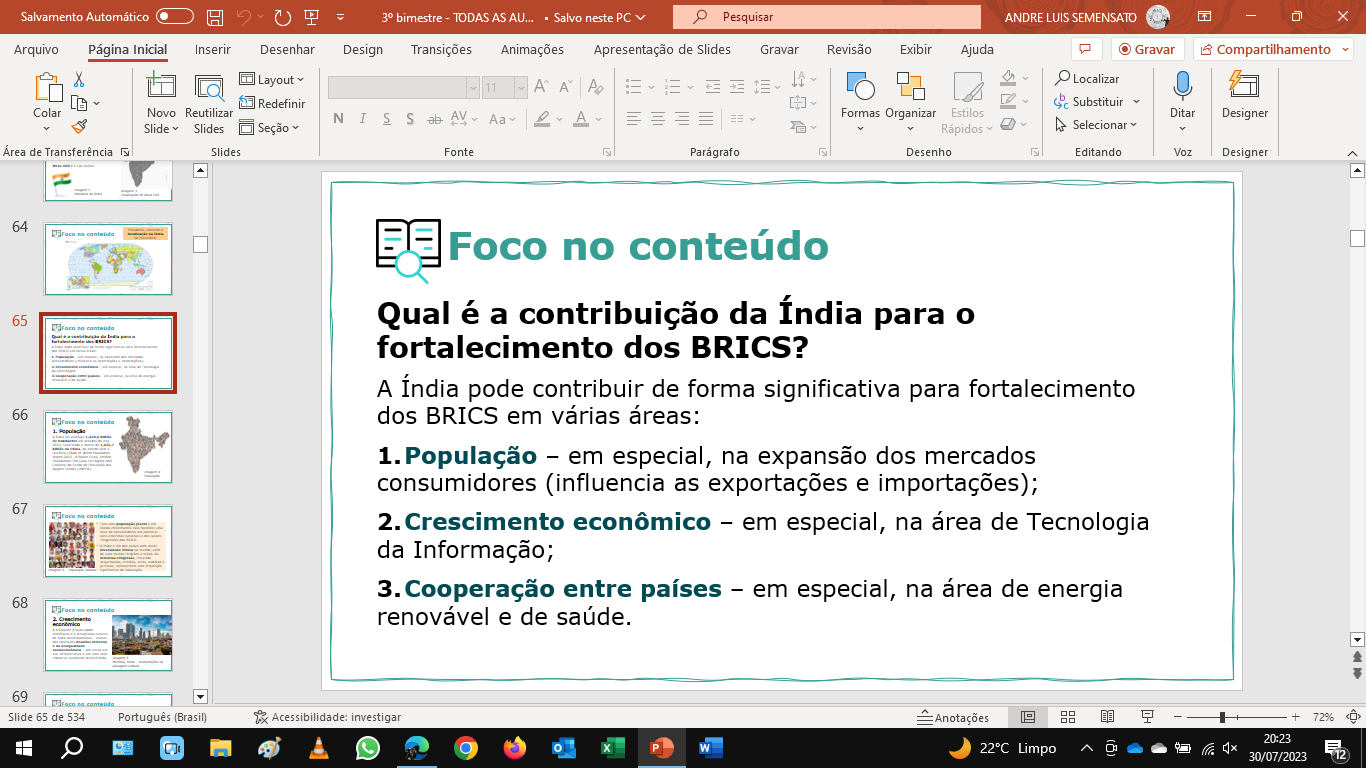The width and height of the screenshot is (1366, 768).
Task: Switch to Normal view icon
Action: pos(1027,717)
